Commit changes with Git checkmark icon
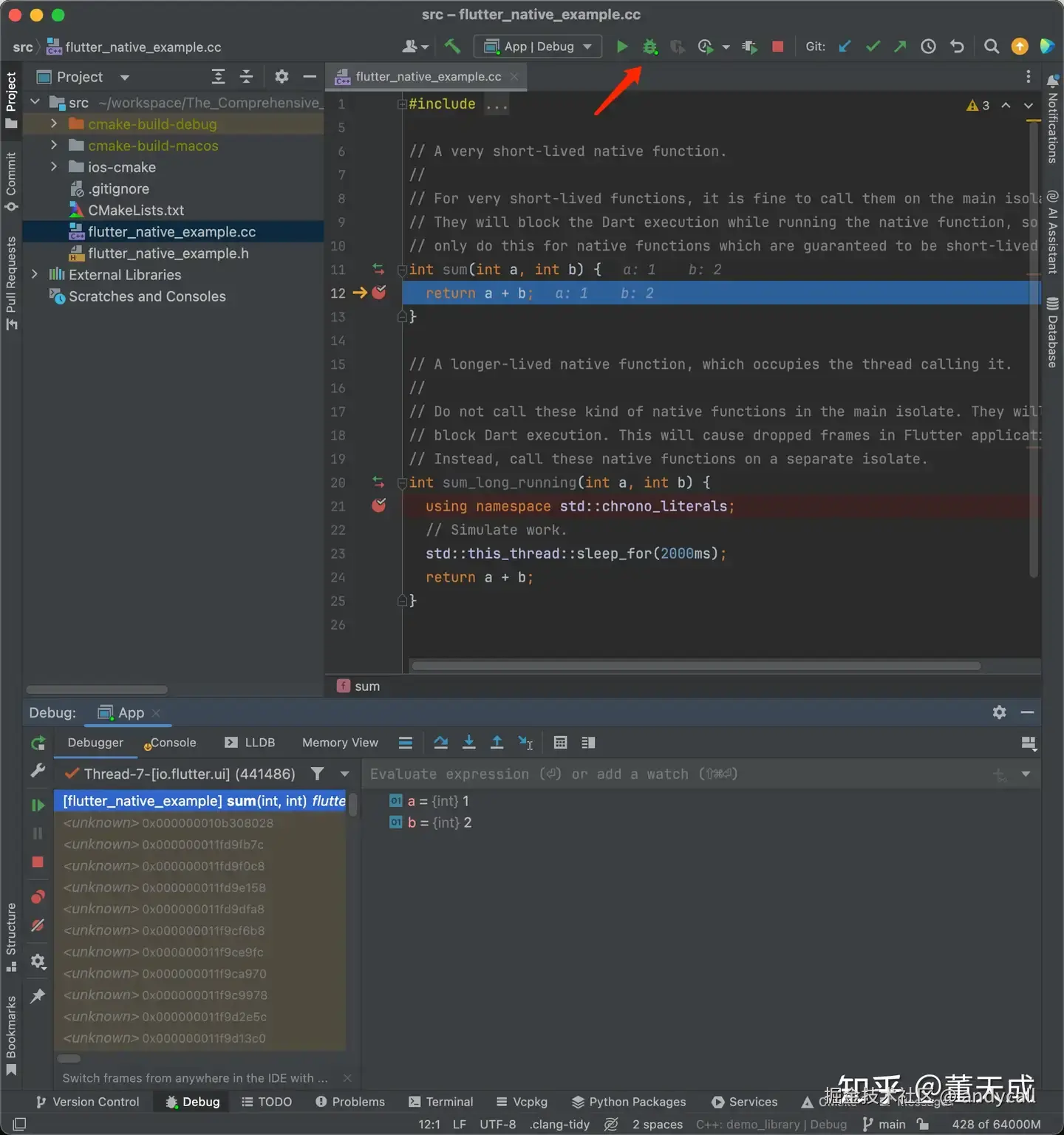The height and width of the screenshot is (1135, 1064). (873, 47)
